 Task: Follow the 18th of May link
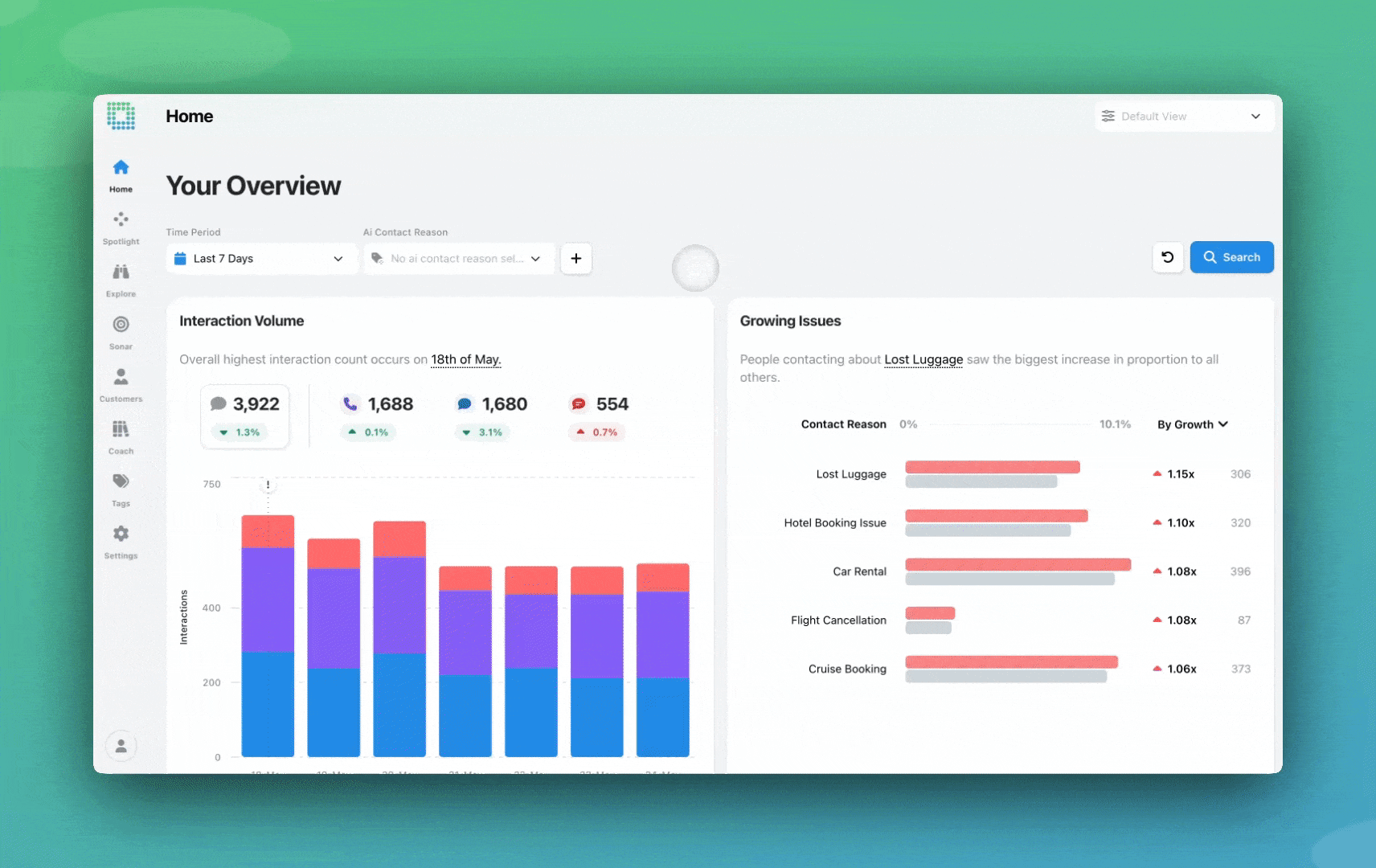click(x=466, y=359)
